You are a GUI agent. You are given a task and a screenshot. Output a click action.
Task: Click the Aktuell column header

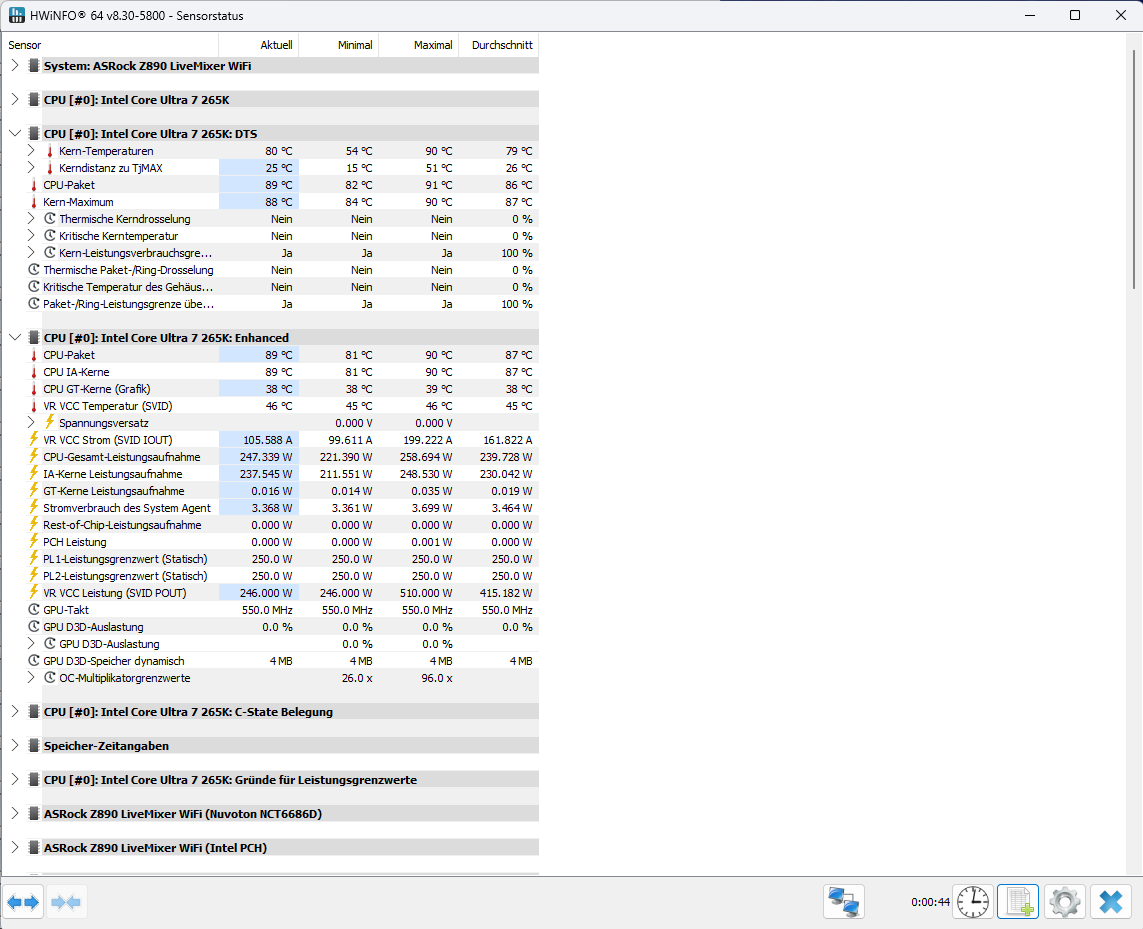pos(259,45)
